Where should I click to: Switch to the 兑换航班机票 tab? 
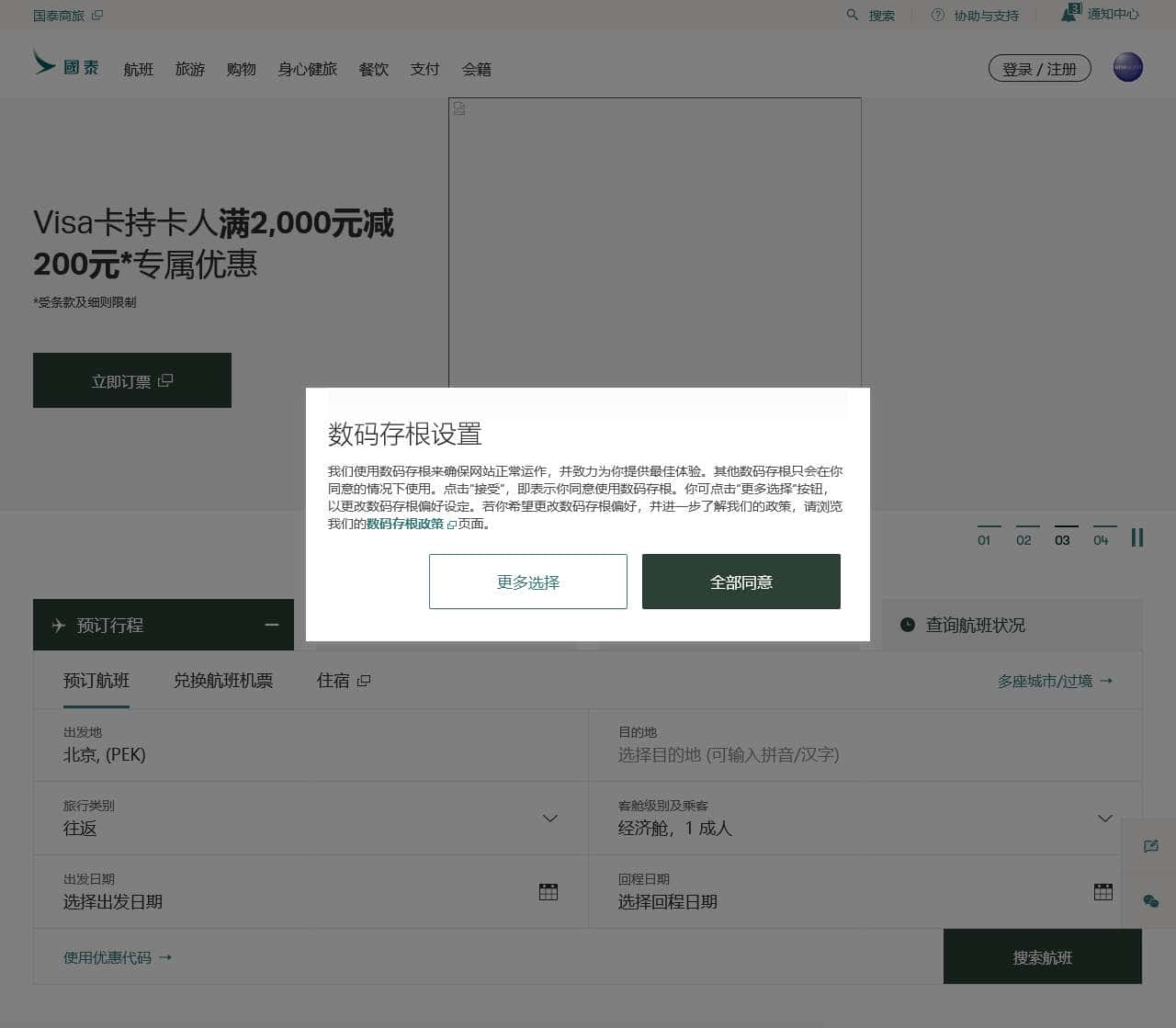(x=223, y=681)
